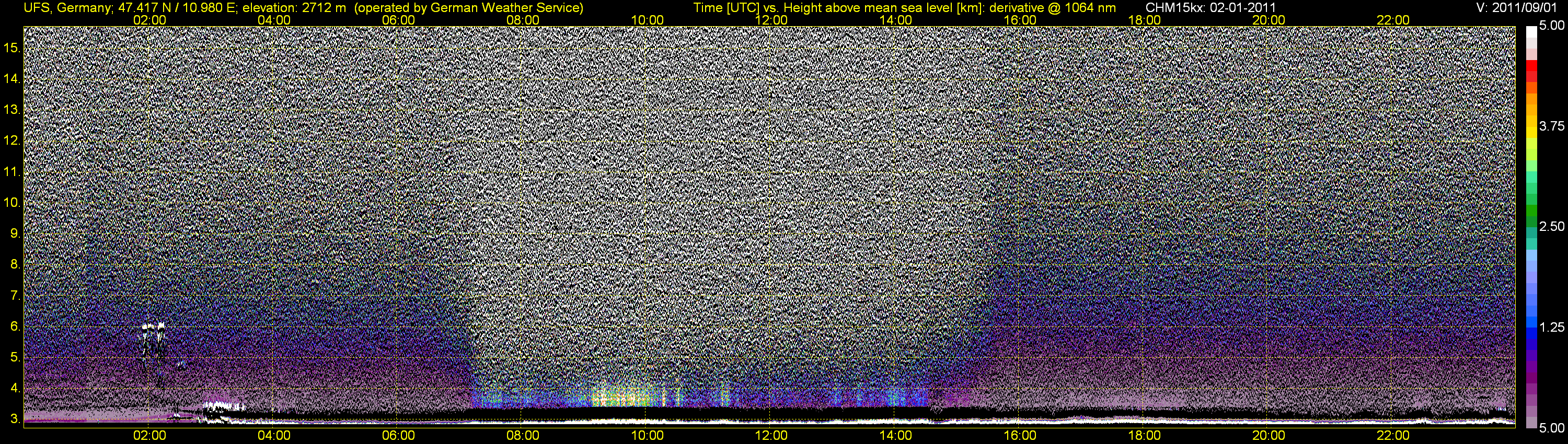Click the white cloud echo near 02:00 at 6 km
Viewport: 1568px width, 444px height.
click(153, 326)
